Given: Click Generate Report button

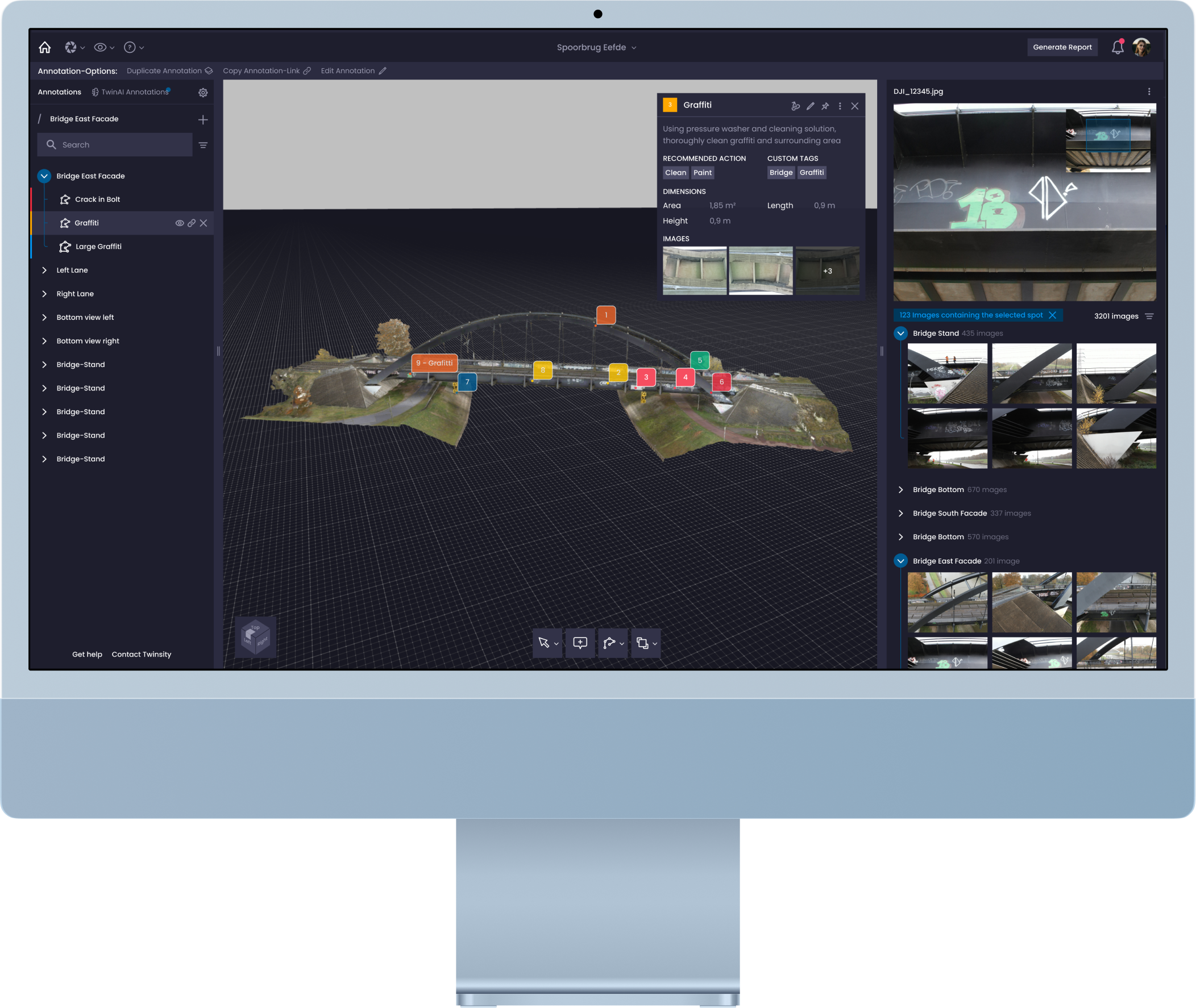Looking at the screenshot, I should (x=1062, y=47).
